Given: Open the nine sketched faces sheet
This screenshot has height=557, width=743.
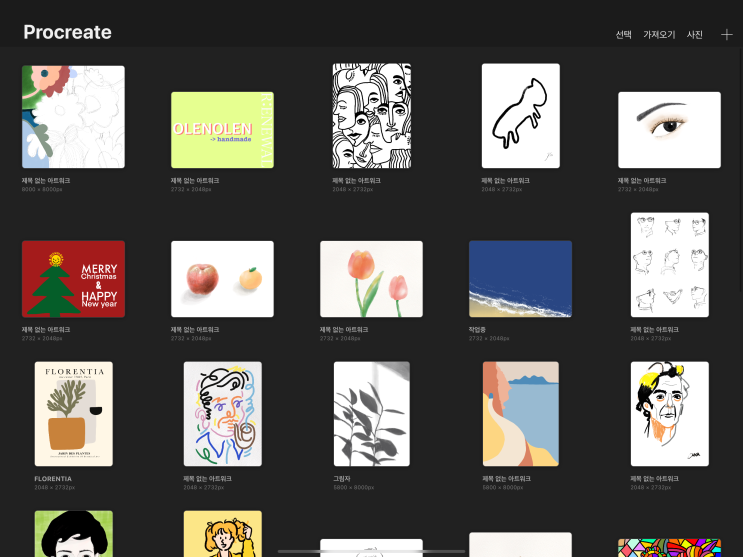Looking at the screenshot, I should 670,265.
